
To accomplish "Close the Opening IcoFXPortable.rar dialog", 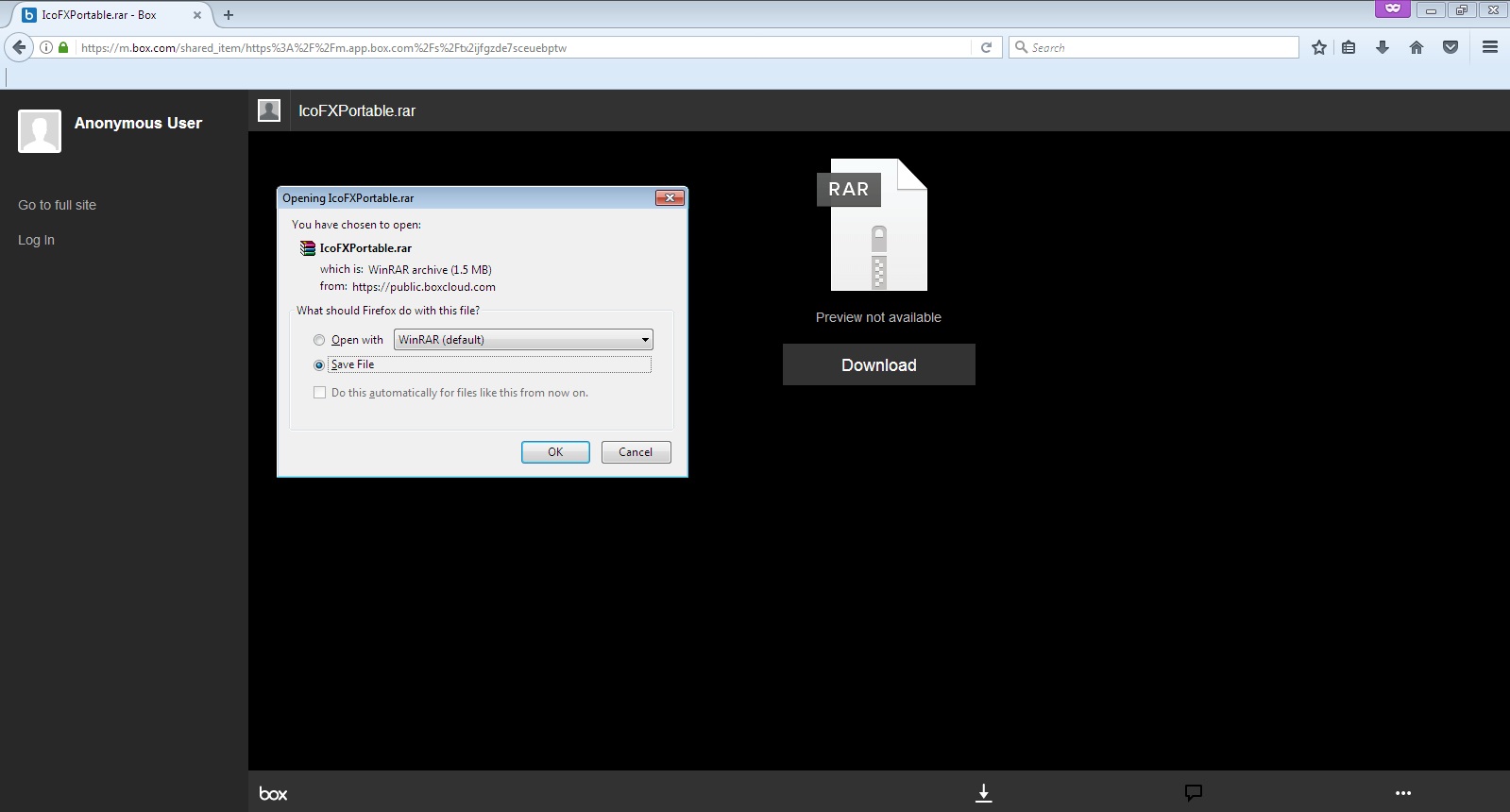I will (x=670, y=197).
